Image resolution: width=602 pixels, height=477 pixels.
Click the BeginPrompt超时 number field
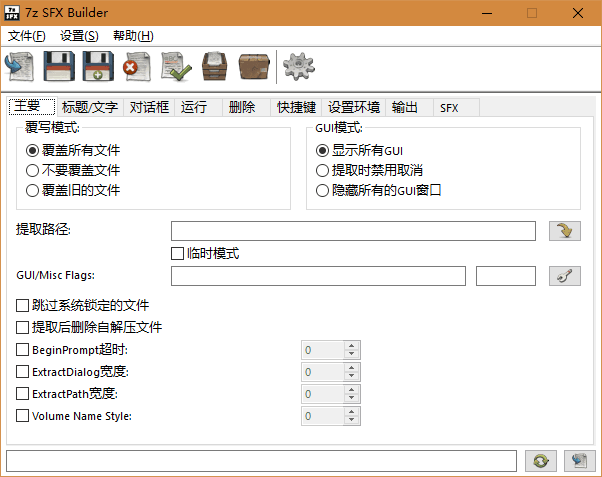(x=322, y=350)
